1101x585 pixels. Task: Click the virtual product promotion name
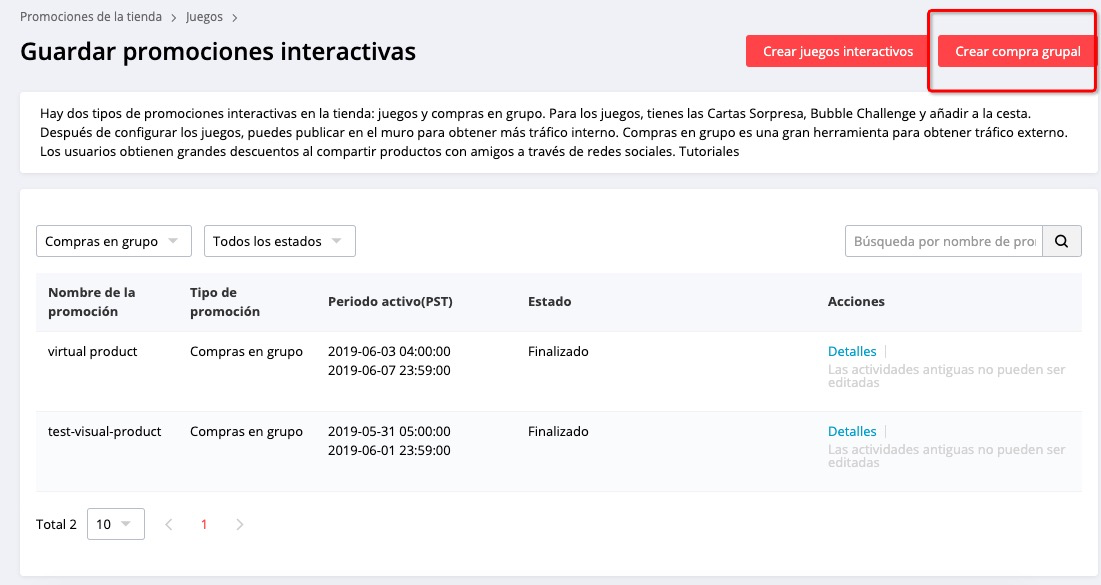(x=93, y=351)
